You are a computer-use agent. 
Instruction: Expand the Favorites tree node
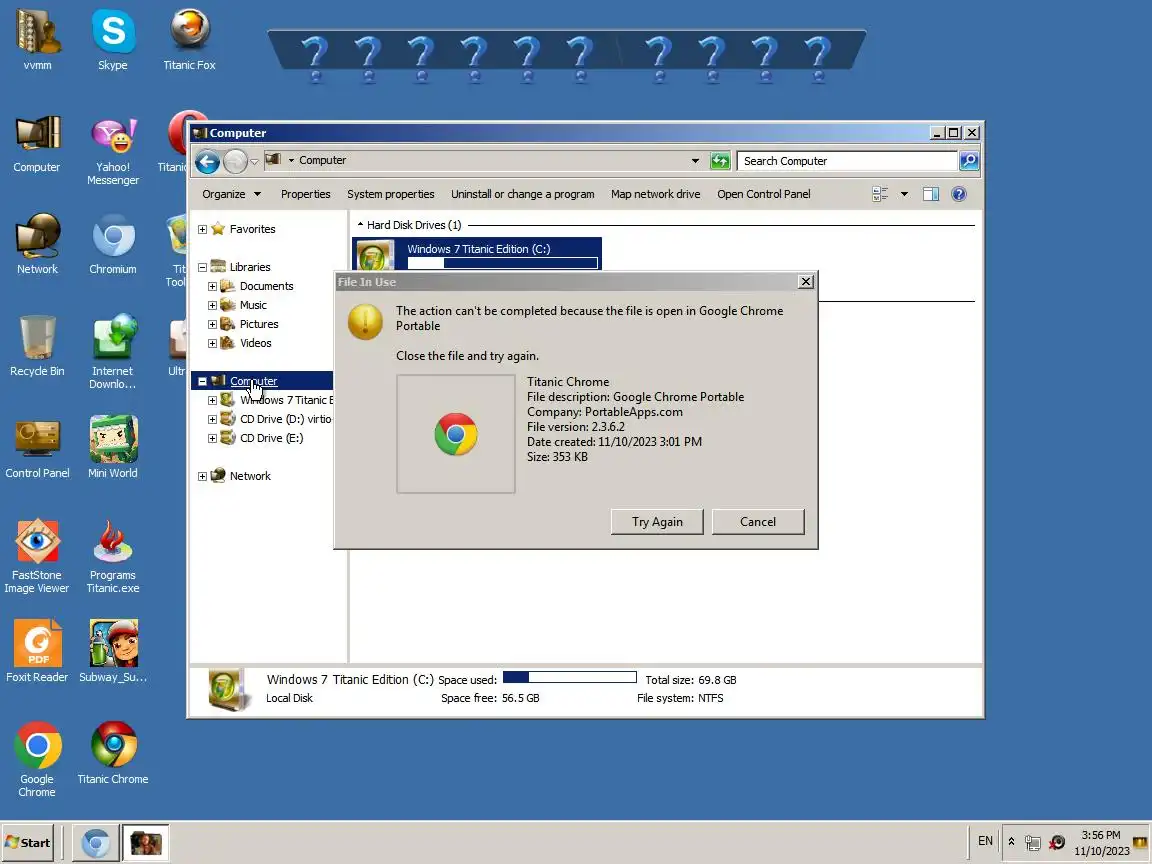[x=202, y=229]
